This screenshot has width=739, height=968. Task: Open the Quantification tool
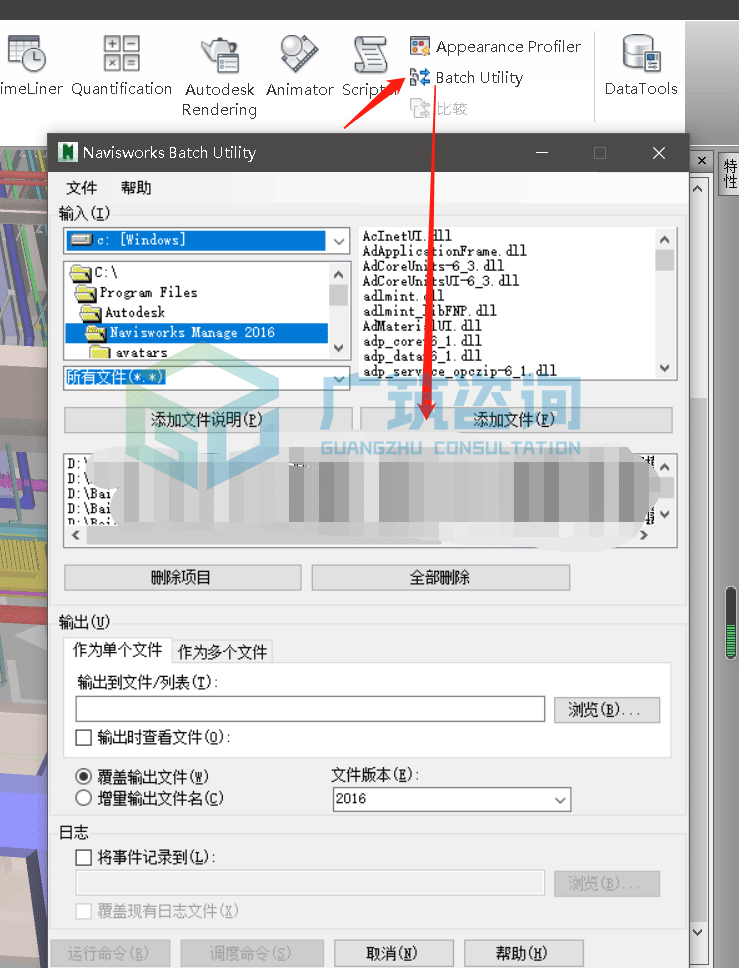tap(121, 65)
